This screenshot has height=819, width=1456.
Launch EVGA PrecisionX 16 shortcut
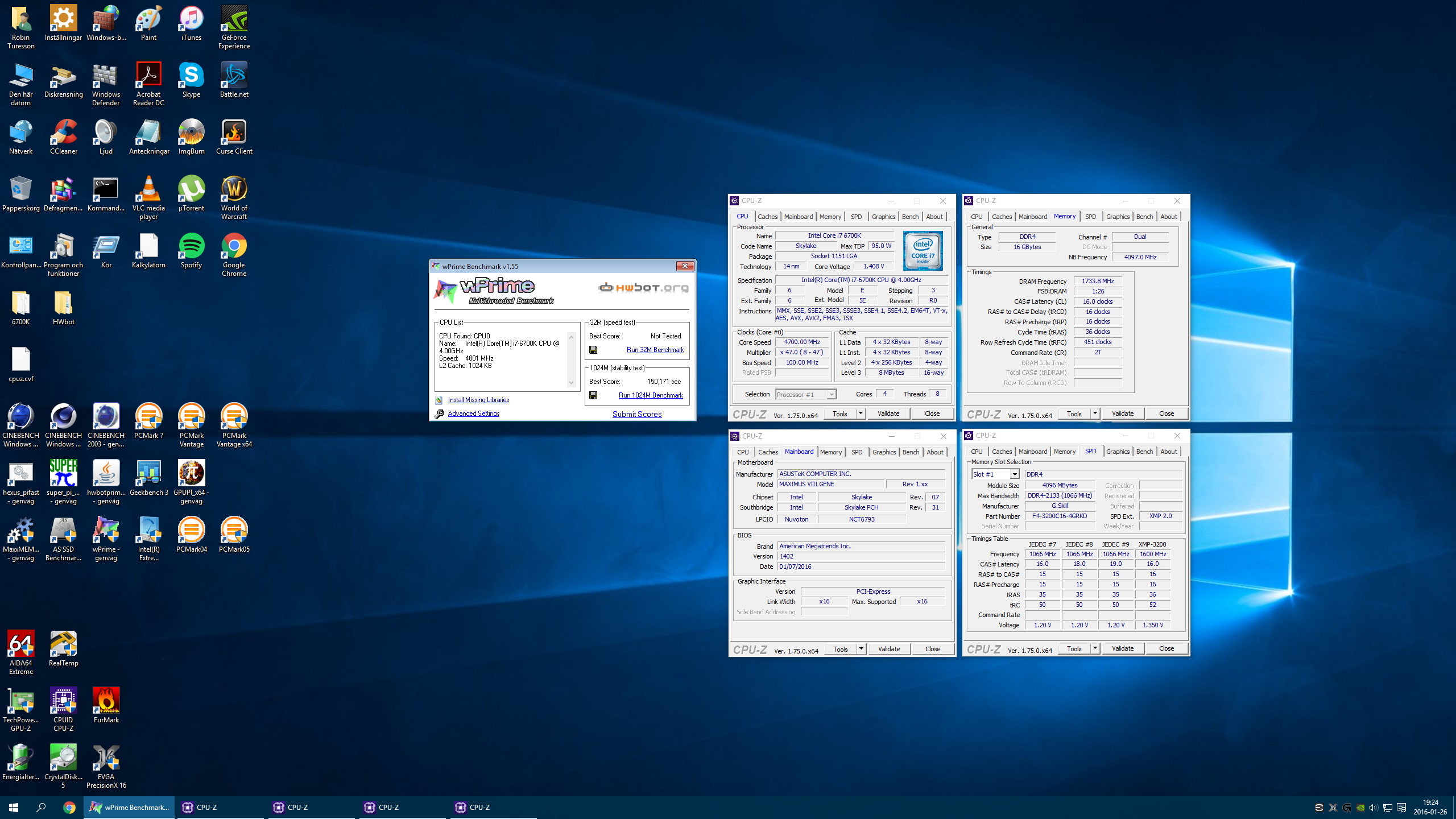coord(106,766)
